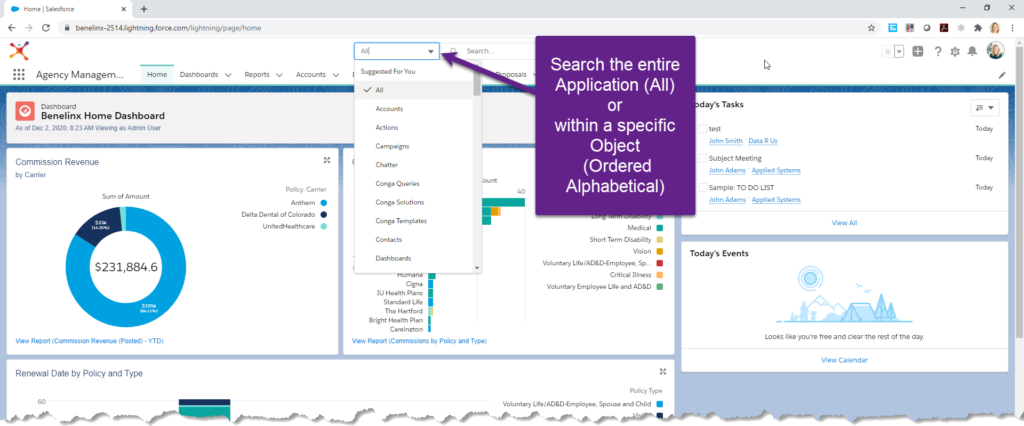Open the Today's Tasks filter dropdown
The width and height of the screenshot is (1024, 426).
point(984,108)
